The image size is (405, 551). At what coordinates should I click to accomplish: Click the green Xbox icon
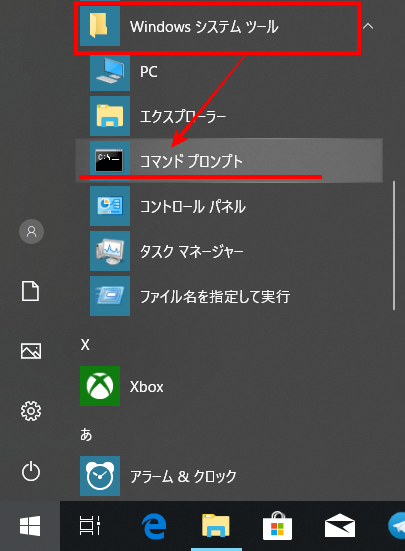pyautogui.click(x=100, y=386)
